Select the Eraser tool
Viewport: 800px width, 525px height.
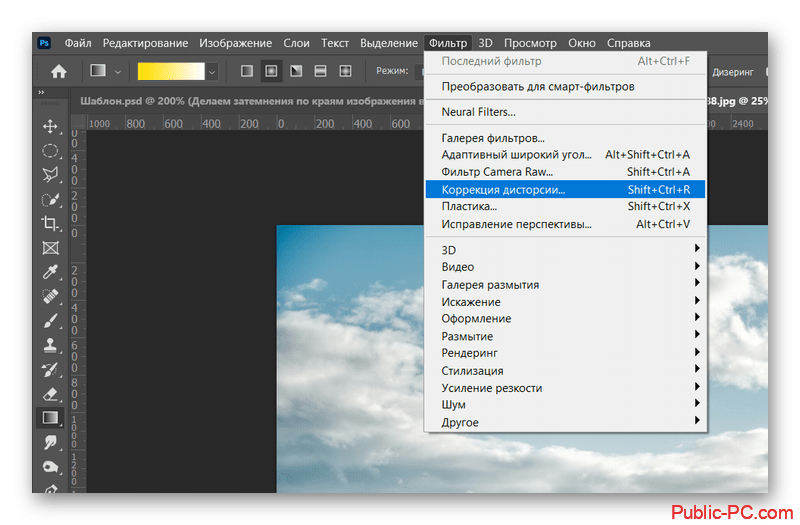coord(50,393)
